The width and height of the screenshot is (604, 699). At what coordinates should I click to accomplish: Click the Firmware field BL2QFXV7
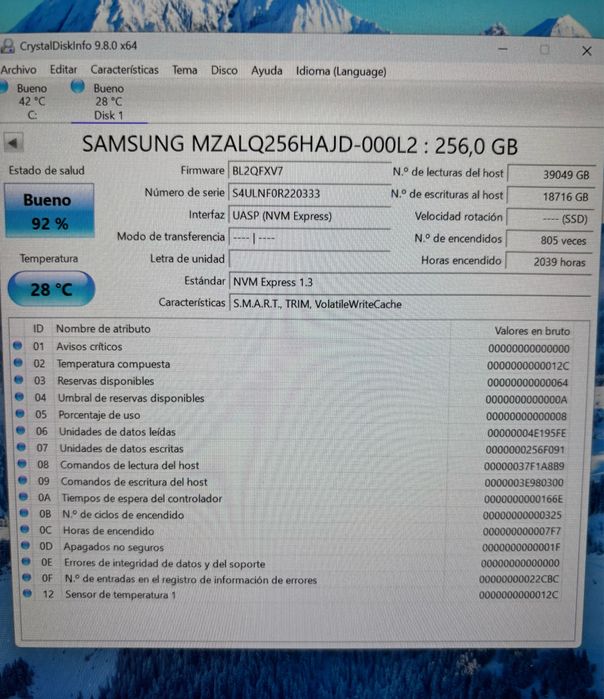(x=309, y=171)
